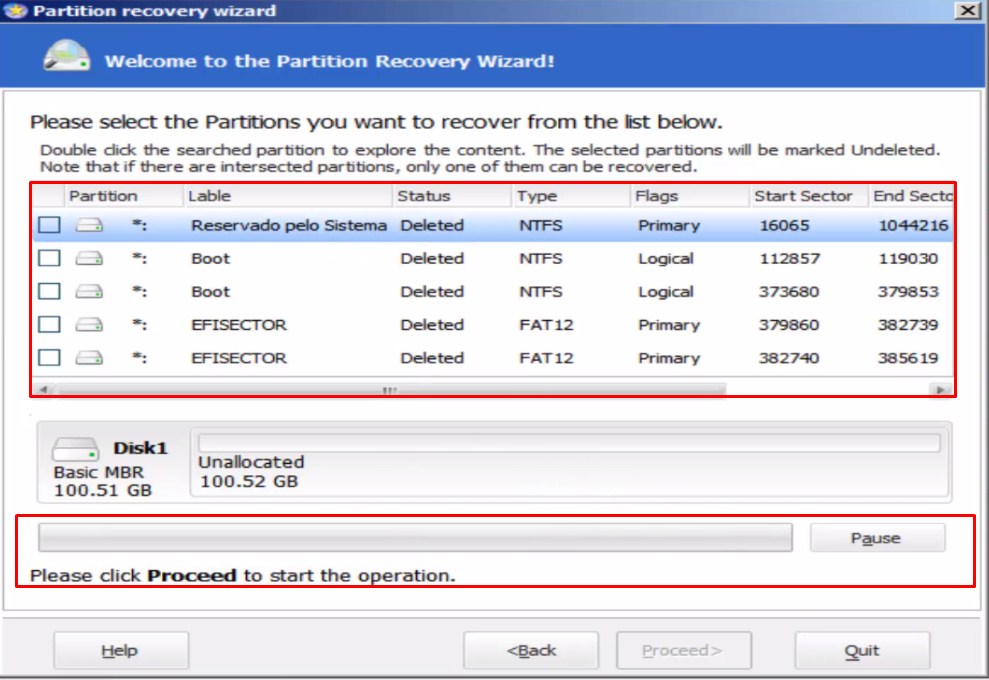Viewport: 989px width, 680px height.
Task: Enable the EFISECTOR checkbox with start sector 382740
Action: pyautogui.click(x=49, y=358)
